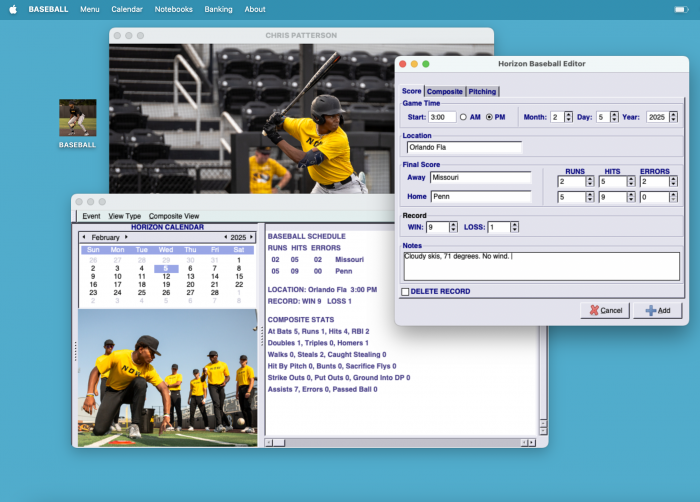The width and height of the screenshot is (700, 502).
Task: Switch to the Pitching tab
Action: [482, 92]
